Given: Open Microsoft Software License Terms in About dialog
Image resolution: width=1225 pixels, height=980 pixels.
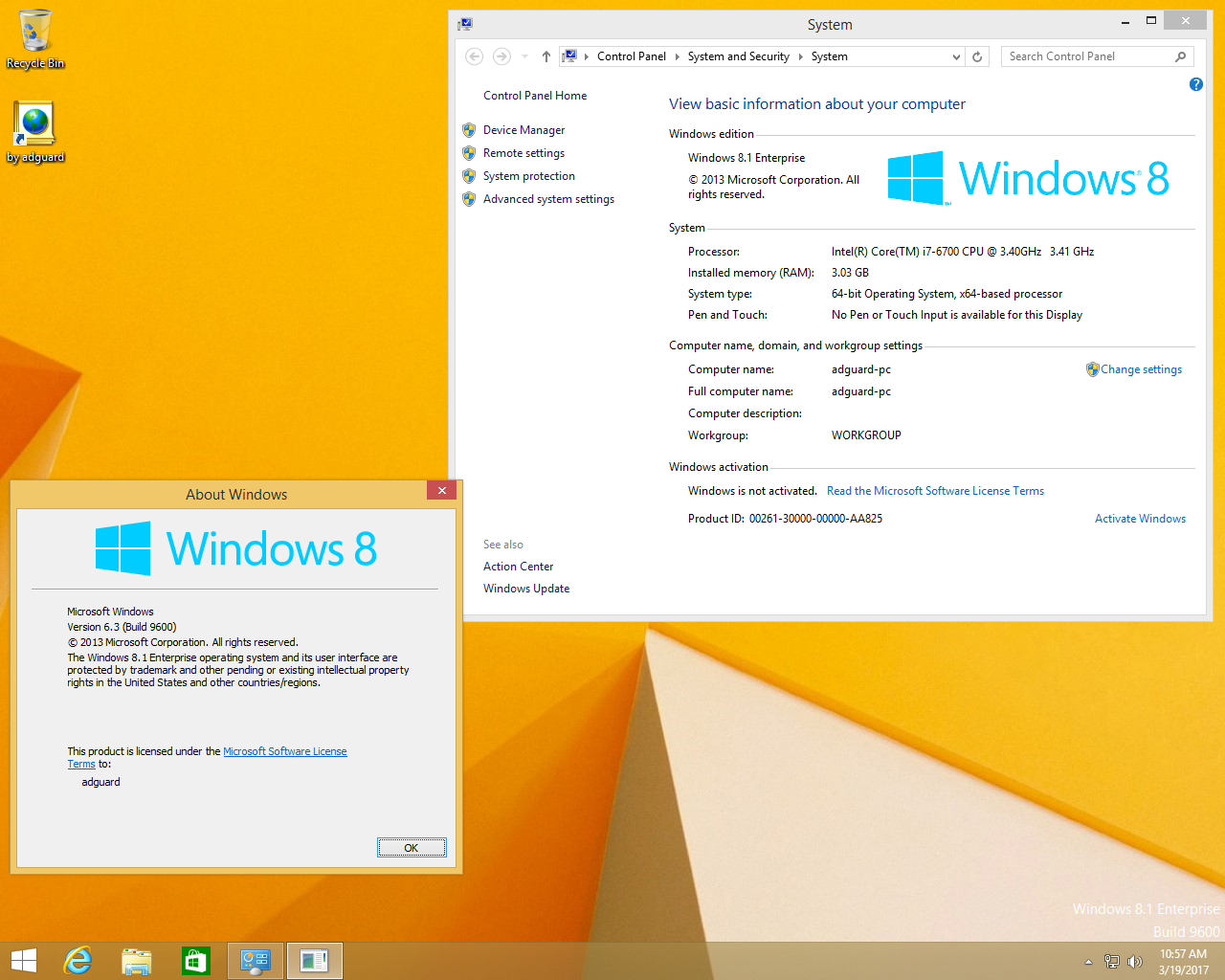Looking at the screenshot, I should pos(285,751).
